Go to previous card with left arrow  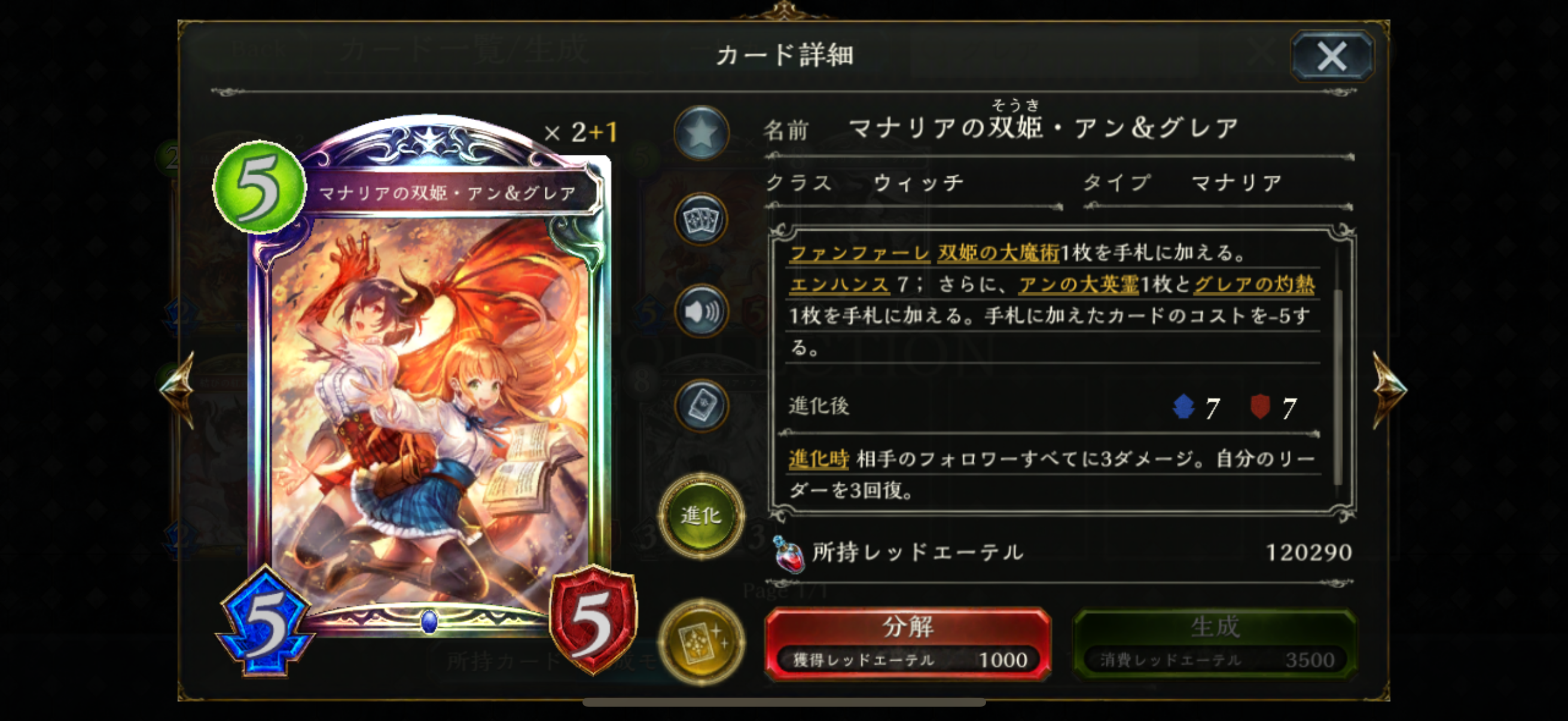[178, 389]
